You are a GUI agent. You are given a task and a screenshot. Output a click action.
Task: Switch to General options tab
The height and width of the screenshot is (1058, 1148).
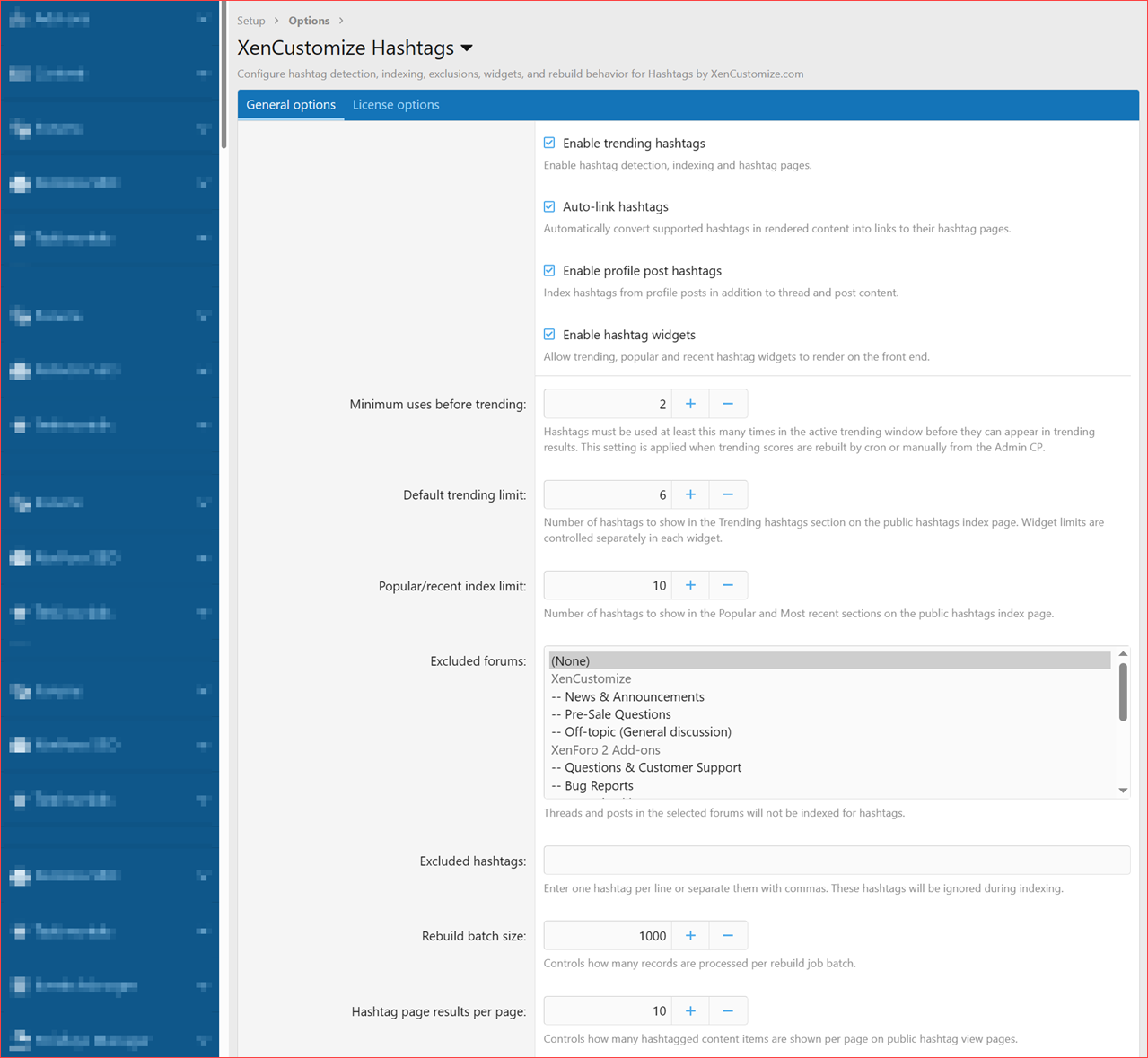pos(291,105)
